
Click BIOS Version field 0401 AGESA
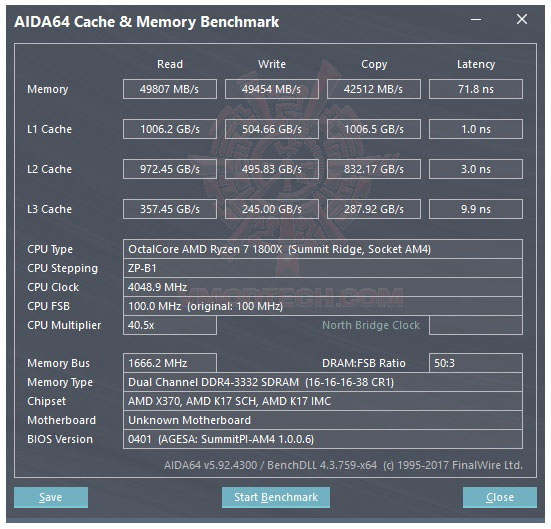pyautogui.click(x=323, y=439)
